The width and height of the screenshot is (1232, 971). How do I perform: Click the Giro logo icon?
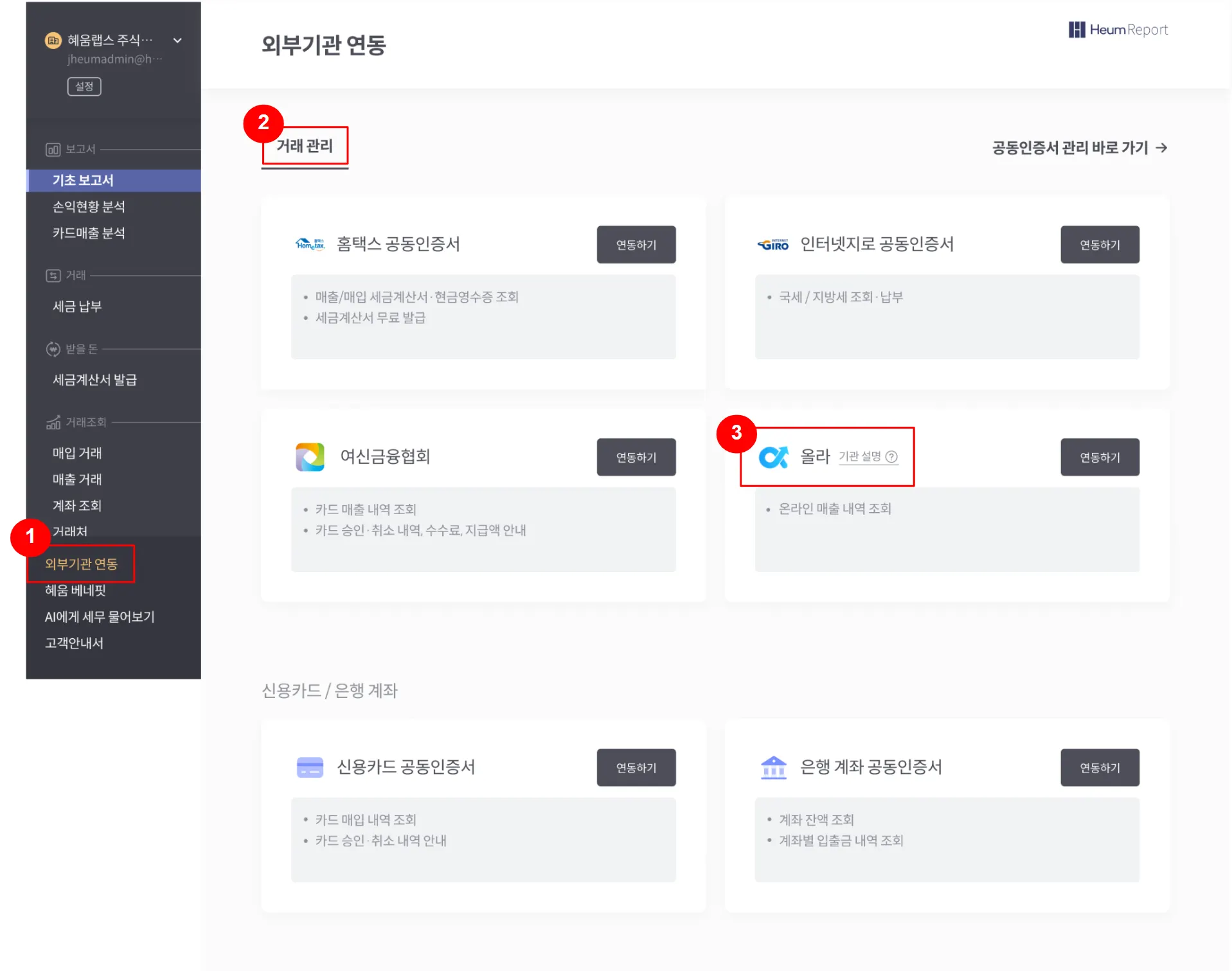point(773,244)
